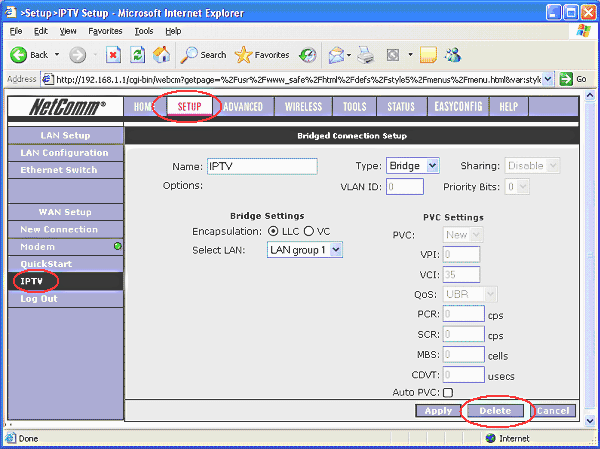Open Favorites with the star icon
The width and height of the screenshot is (600, 449).
coord(243,55)
